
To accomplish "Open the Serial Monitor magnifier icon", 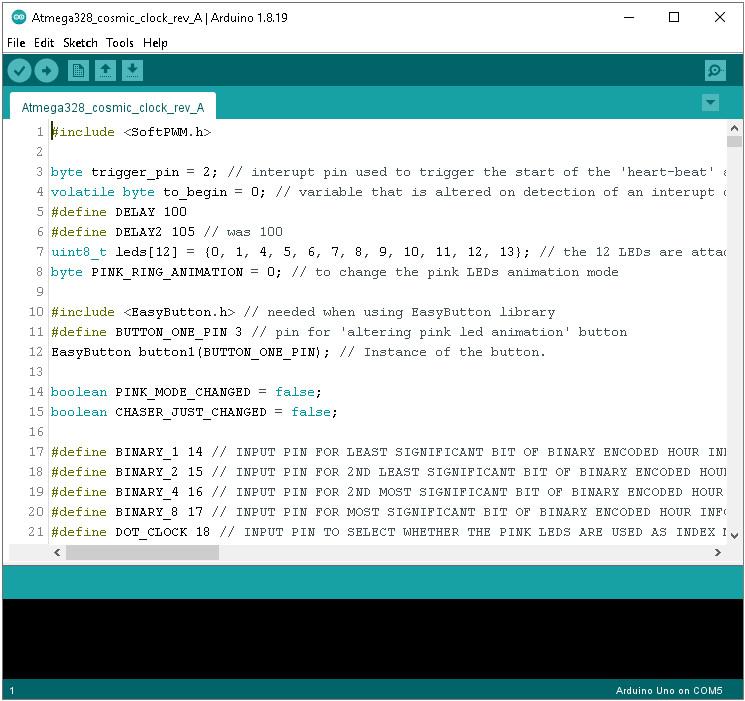I will click(715, 71).
